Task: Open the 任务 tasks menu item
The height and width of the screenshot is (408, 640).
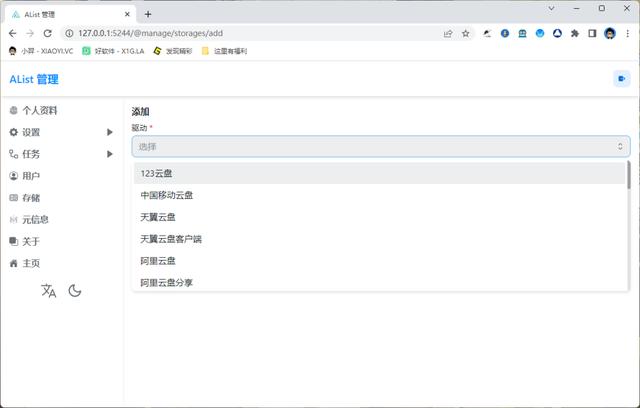Action: click(24, 154)
